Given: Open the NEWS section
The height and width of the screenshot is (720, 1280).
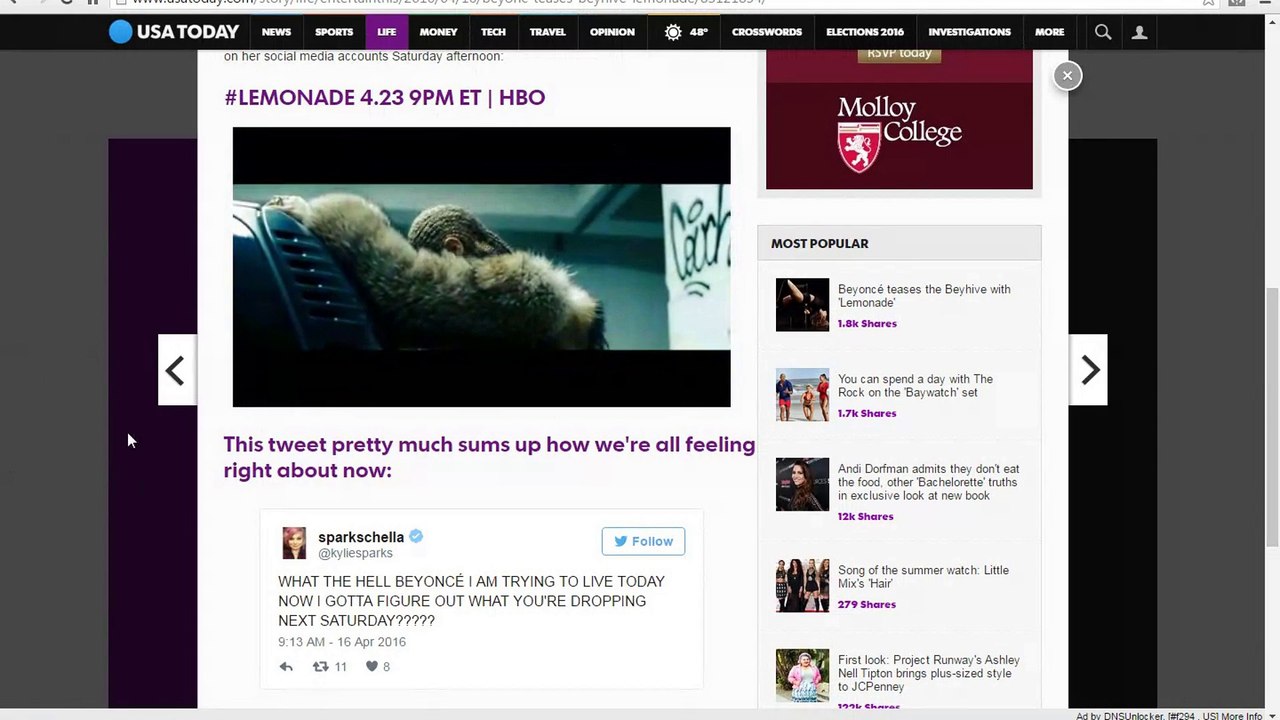Looking at the screenshot, I should (x=276, y=32).
